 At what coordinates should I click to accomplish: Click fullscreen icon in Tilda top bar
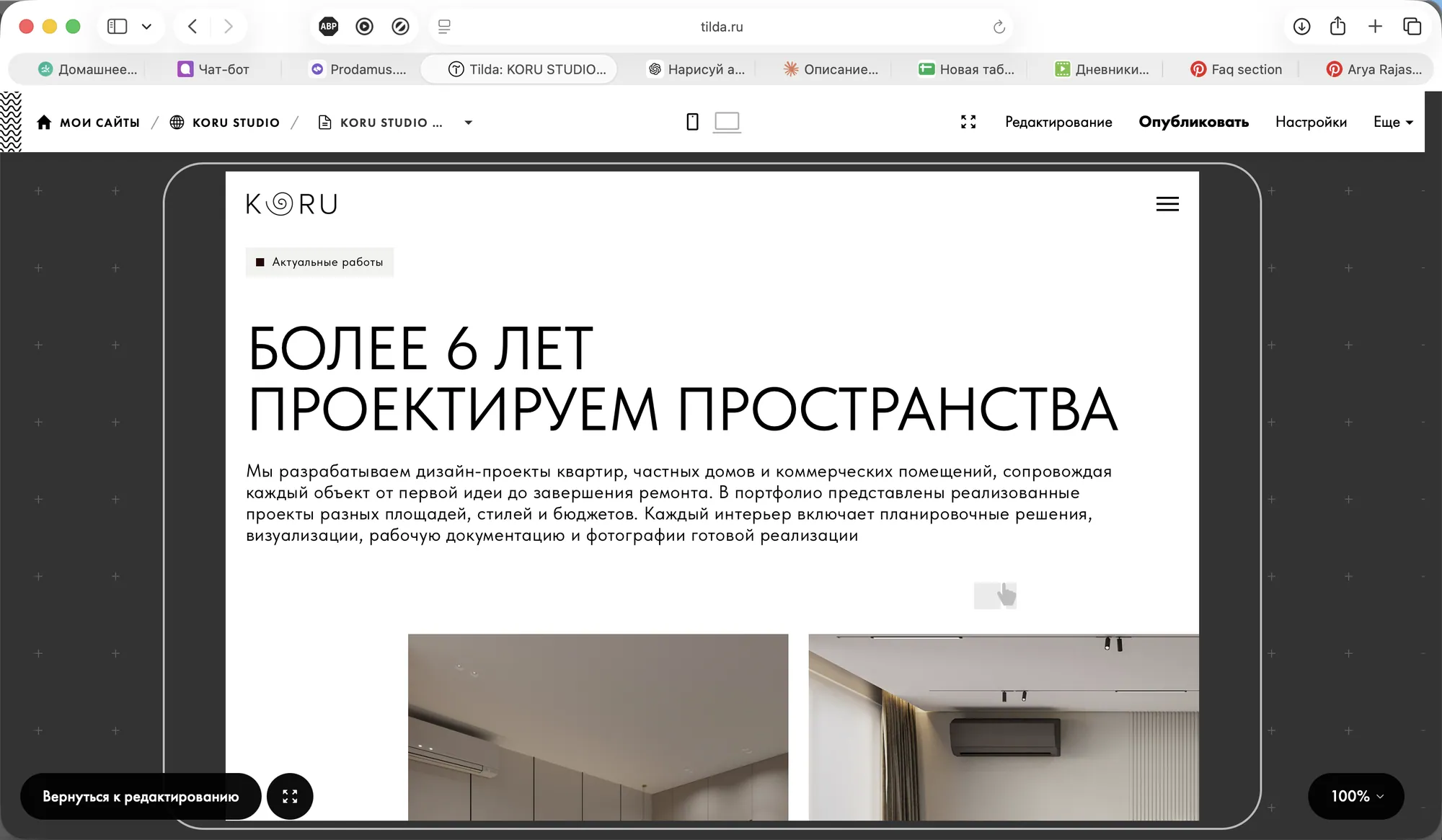click(x=968, y=122)
